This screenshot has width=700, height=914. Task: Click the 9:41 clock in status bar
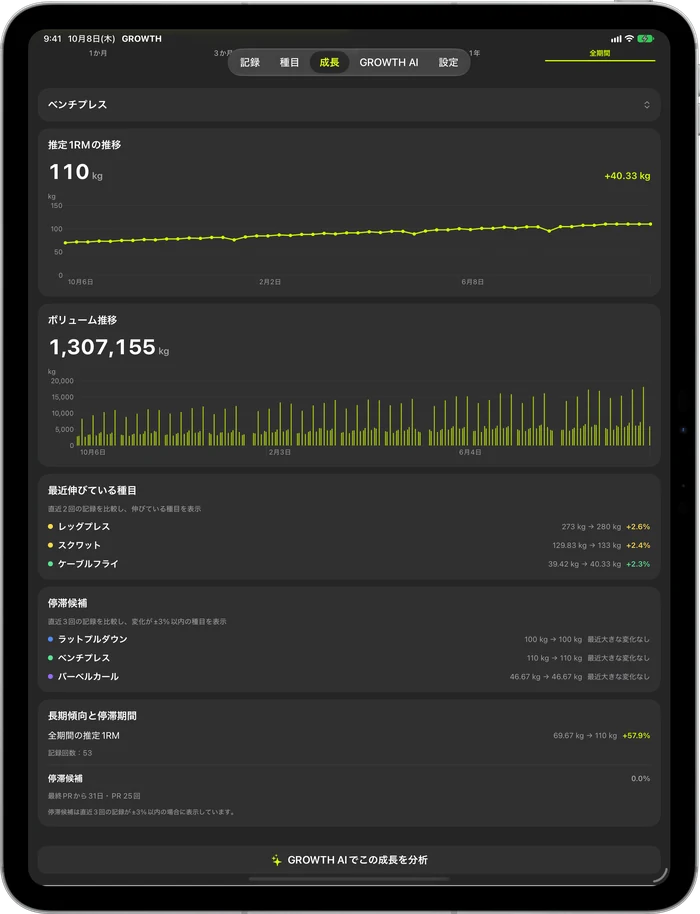(x=52, y=38)
